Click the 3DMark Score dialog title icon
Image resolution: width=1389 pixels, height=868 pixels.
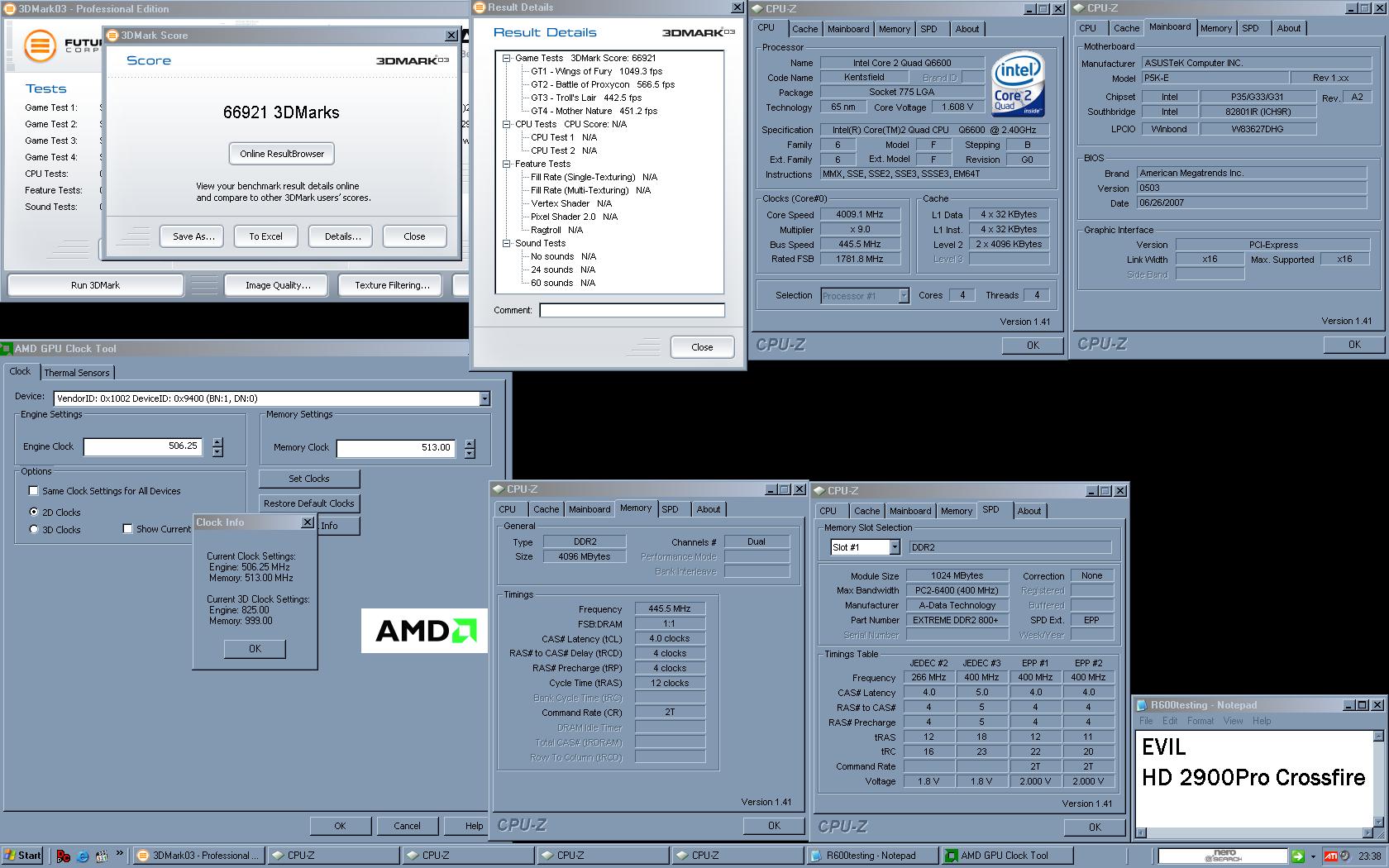coord(112,36)
